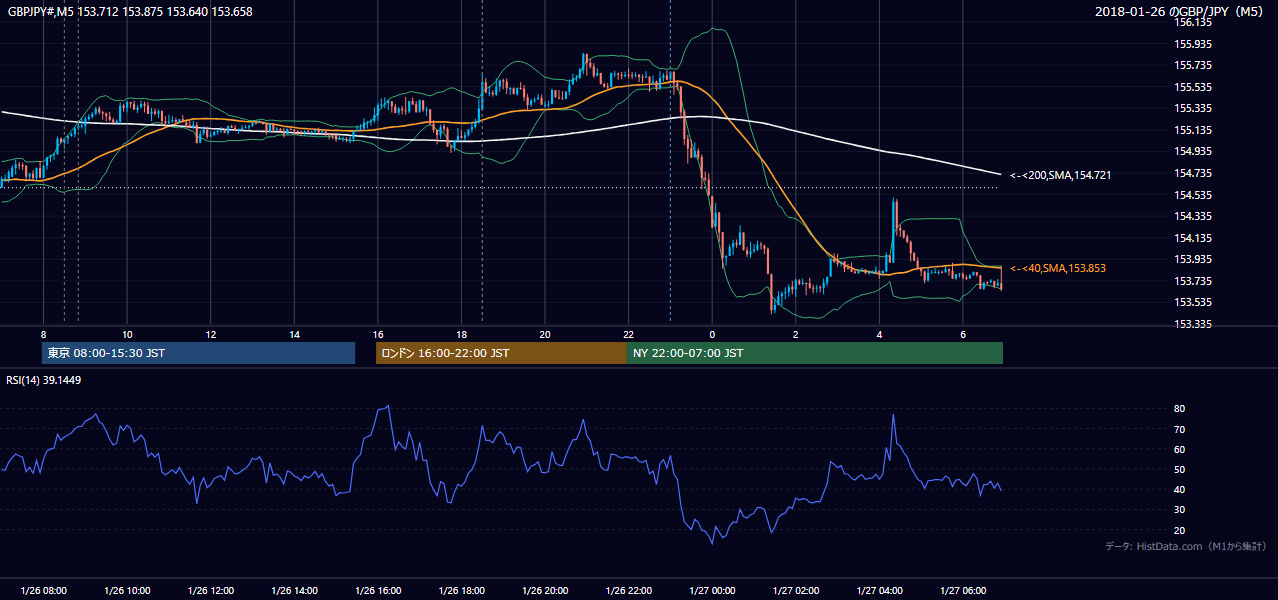The image size is (1278, 600).
Task: Click the RSI(14) 39.1449 indicator label
Action: (x=45, y=380)
